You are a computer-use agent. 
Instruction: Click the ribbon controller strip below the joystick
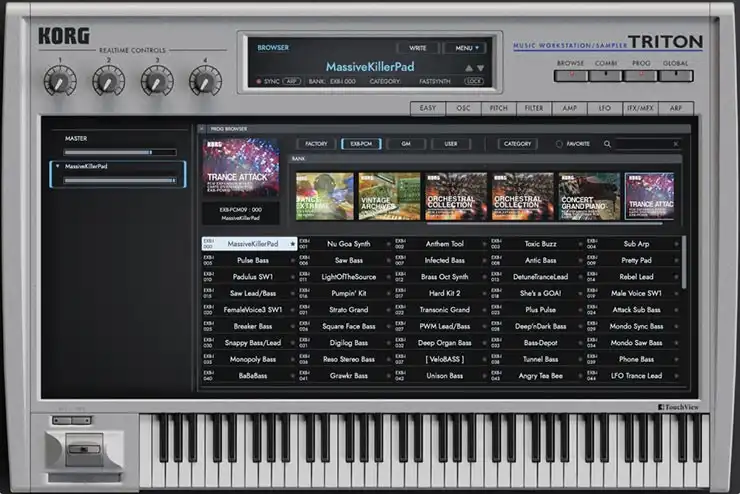84,478
